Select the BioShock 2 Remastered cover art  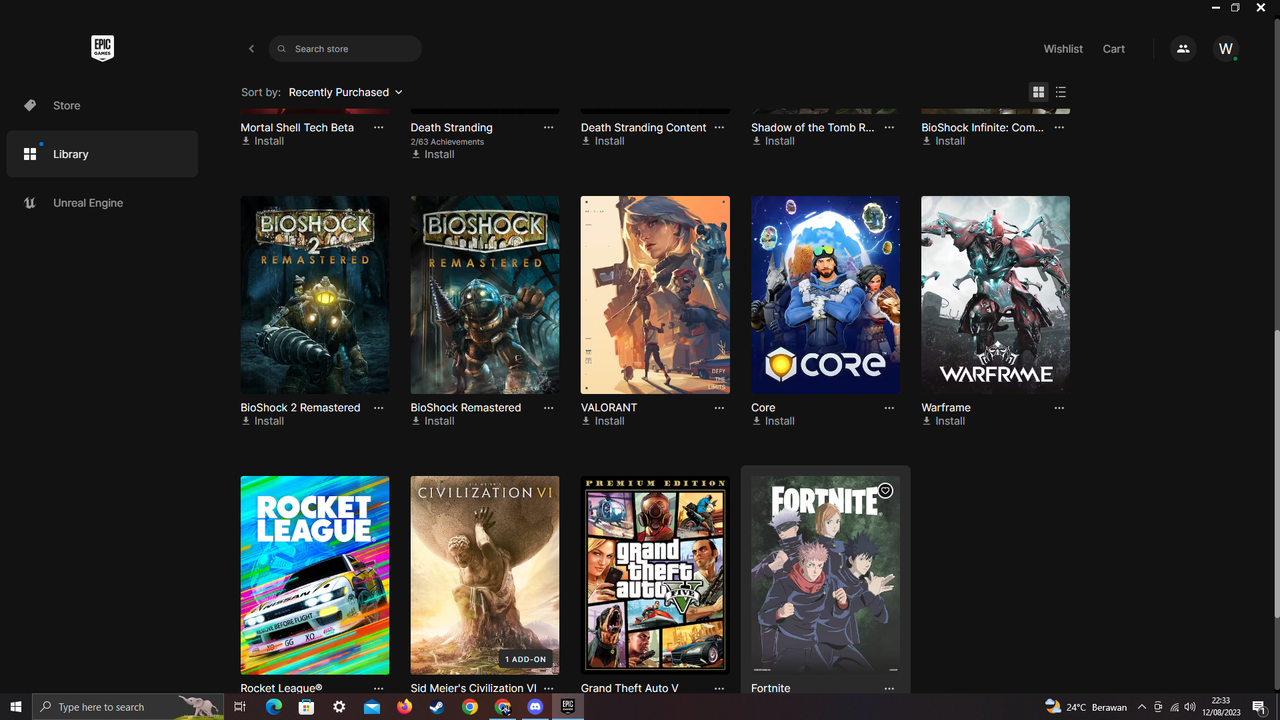coord(315,295)
